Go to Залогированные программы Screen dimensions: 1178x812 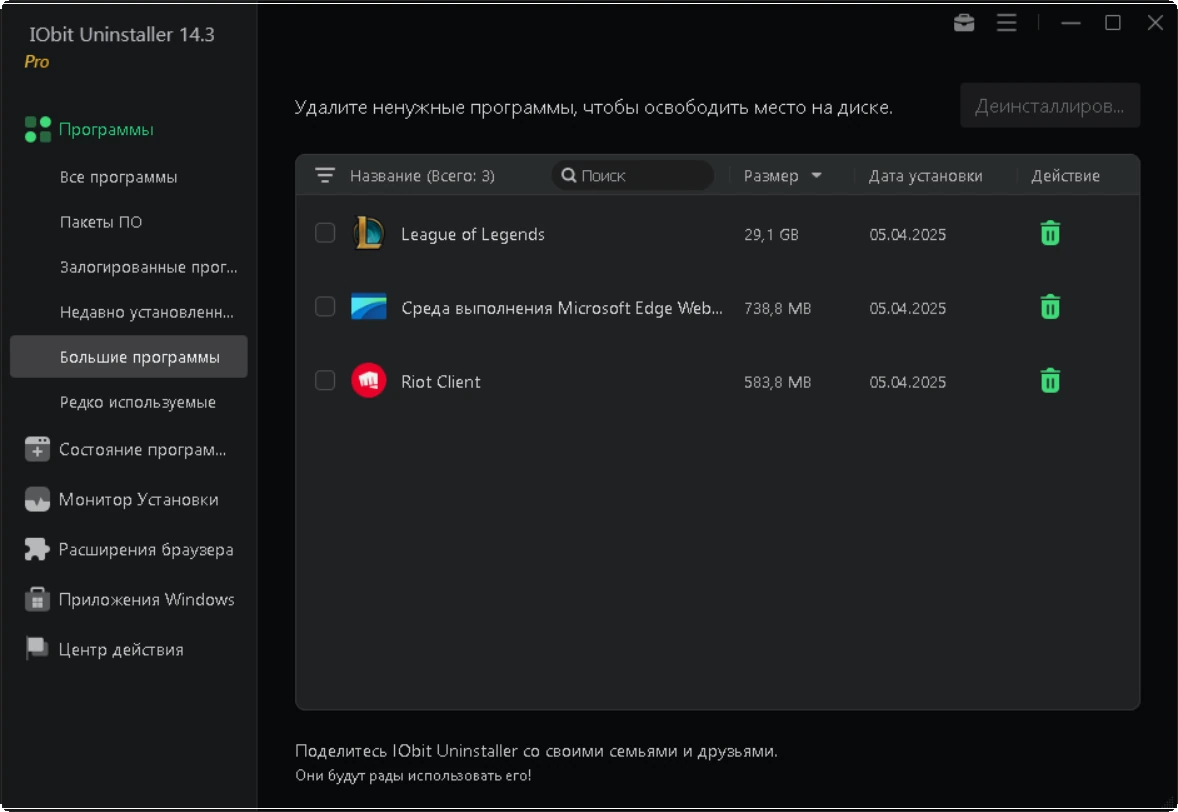(x=149, y=267)
